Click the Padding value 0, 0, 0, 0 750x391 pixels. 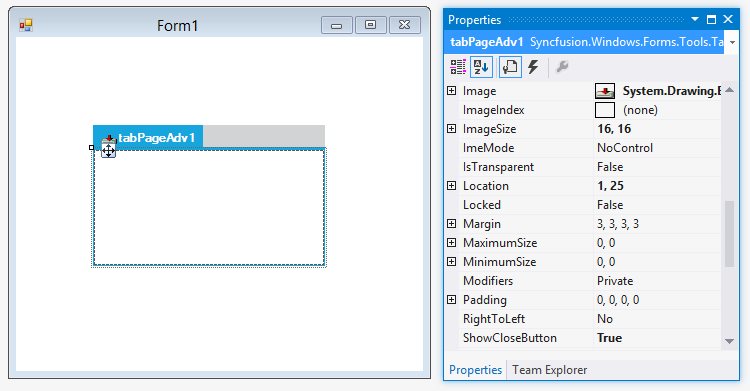click(x=618, y=300)
